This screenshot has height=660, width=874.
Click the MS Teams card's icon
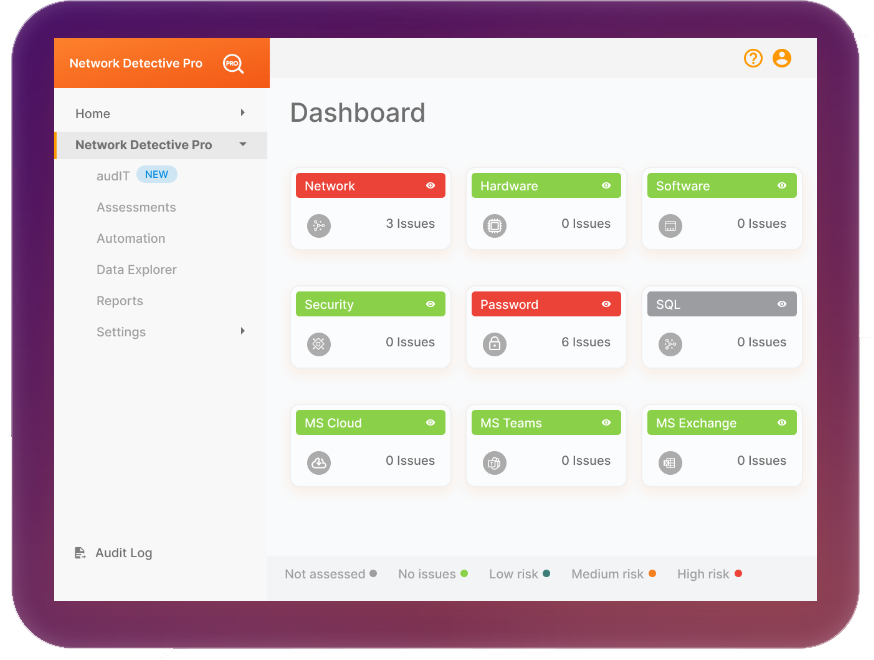point(494,463)
